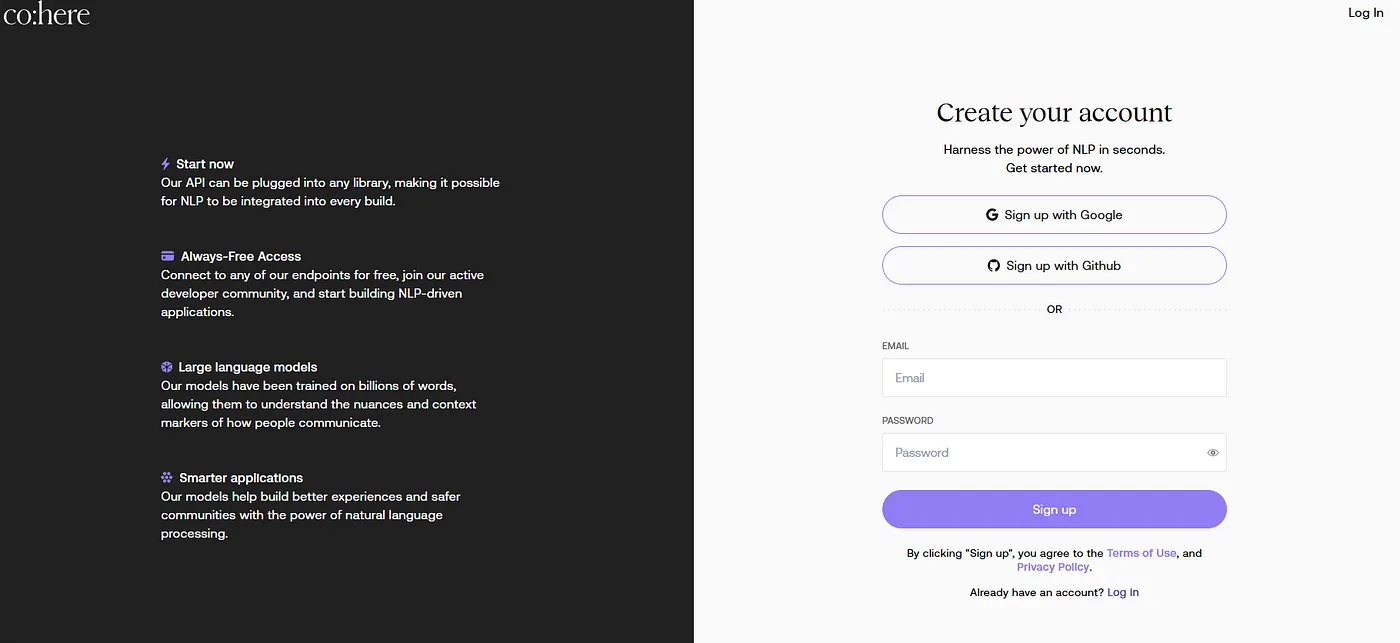This screenshot has height=643, width=1400.
Task: Open the Terms of Use link
Action: [x=1141, y=553]
